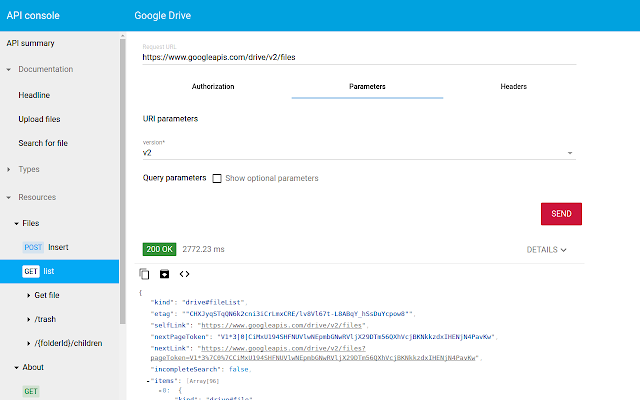Open the Headers tab
640x400 pixels.
point(513,87)
